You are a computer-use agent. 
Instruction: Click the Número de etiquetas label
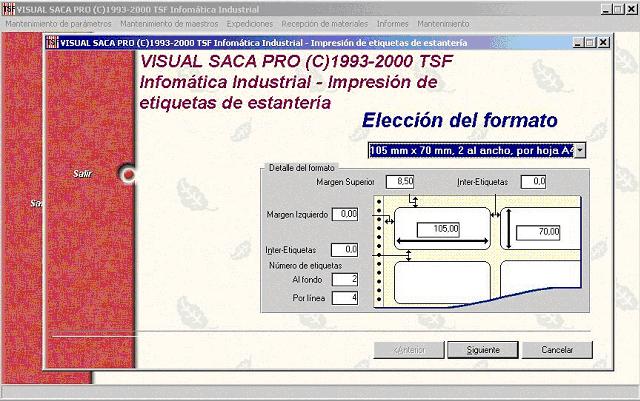point(305,266)
